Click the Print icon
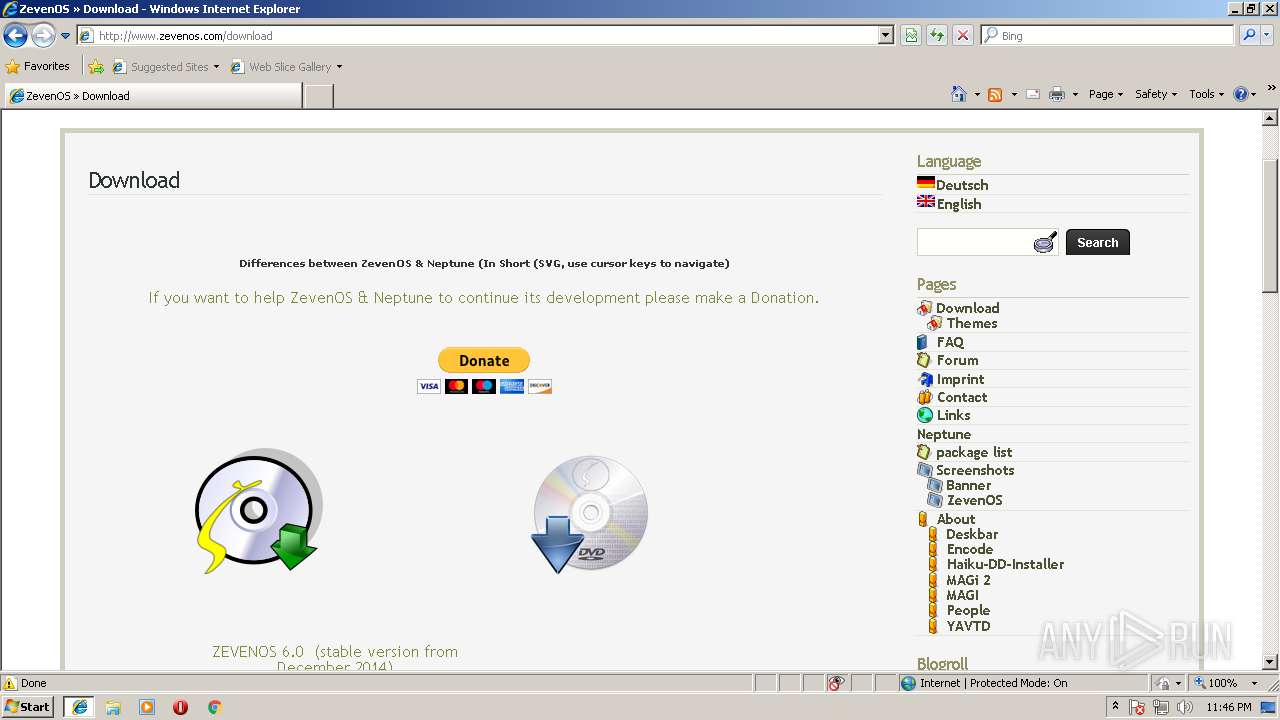Image resolution: width=1280 pixels, height=720 pixels. [x=1057, y=94]
